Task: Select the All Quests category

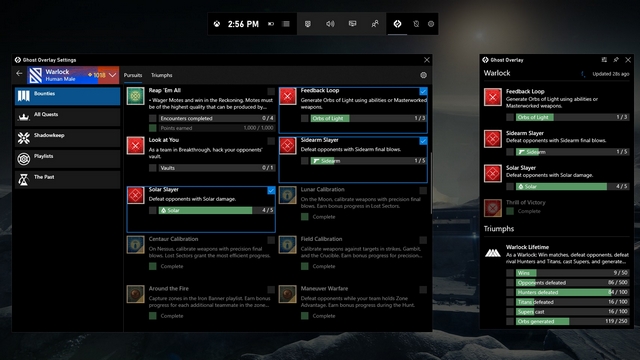Action: tap(68, 117)
